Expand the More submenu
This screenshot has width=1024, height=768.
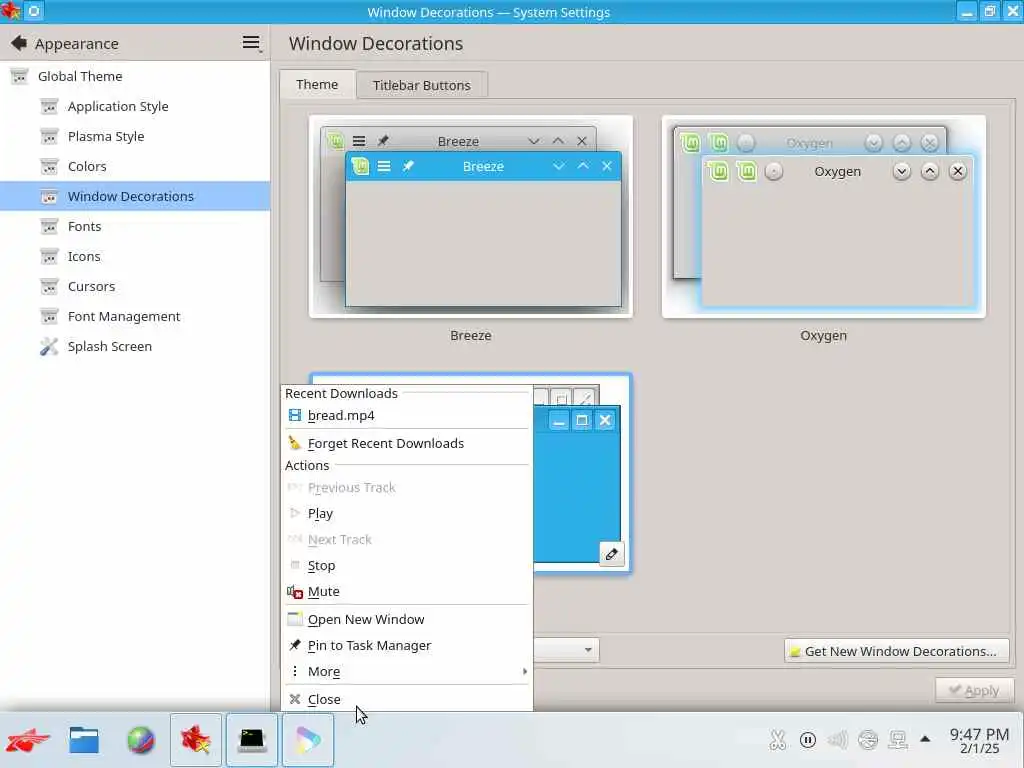pos(407,671)
